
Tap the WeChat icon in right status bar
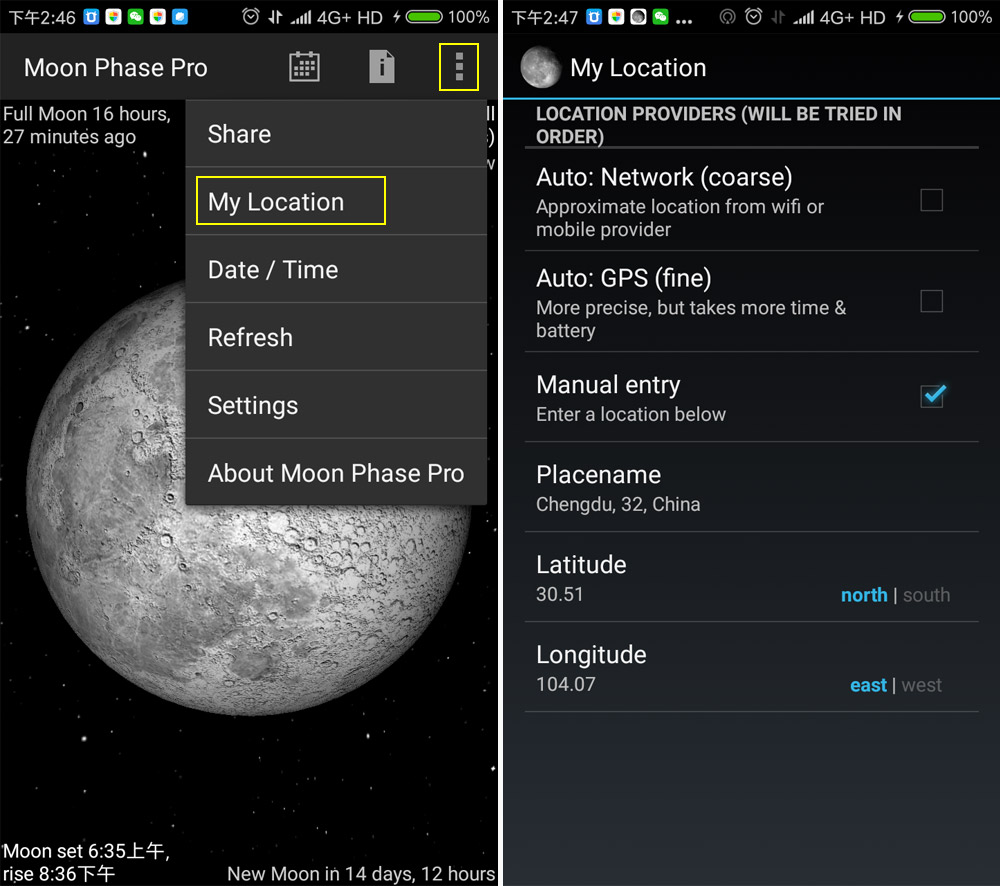(660, 17)
